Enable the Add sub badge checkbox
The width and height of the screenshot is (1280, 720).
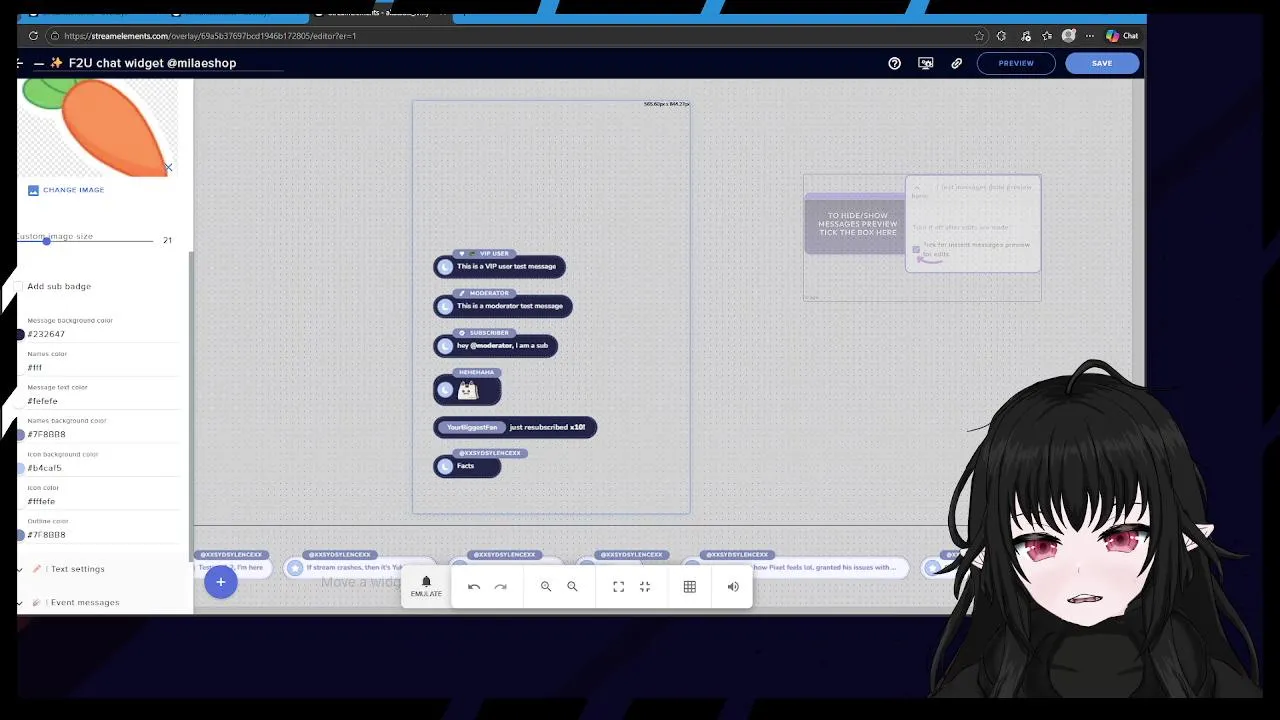point(19,286)
